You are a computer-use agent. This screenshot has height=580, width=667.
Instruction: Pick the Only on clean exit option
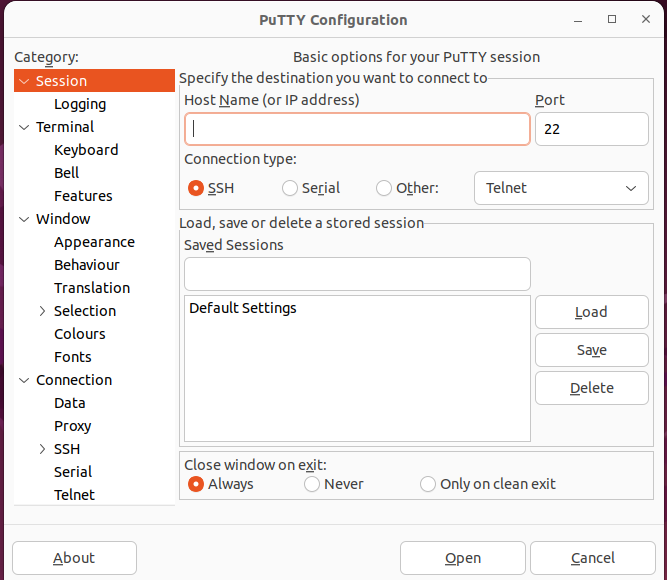coord(428,484)
